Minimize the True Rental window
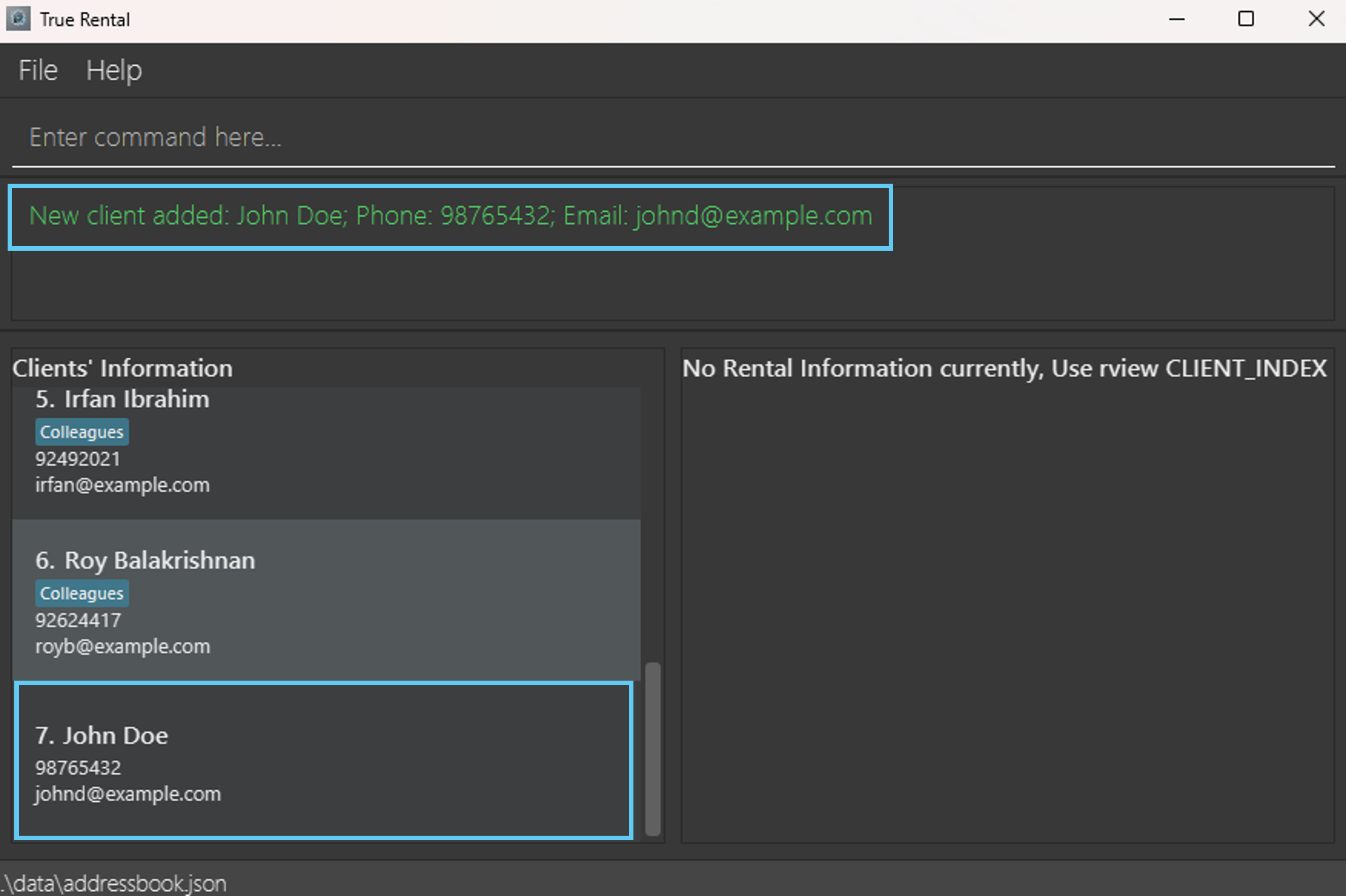Screen dimensions: 1346x896 tap(1177, 19)
